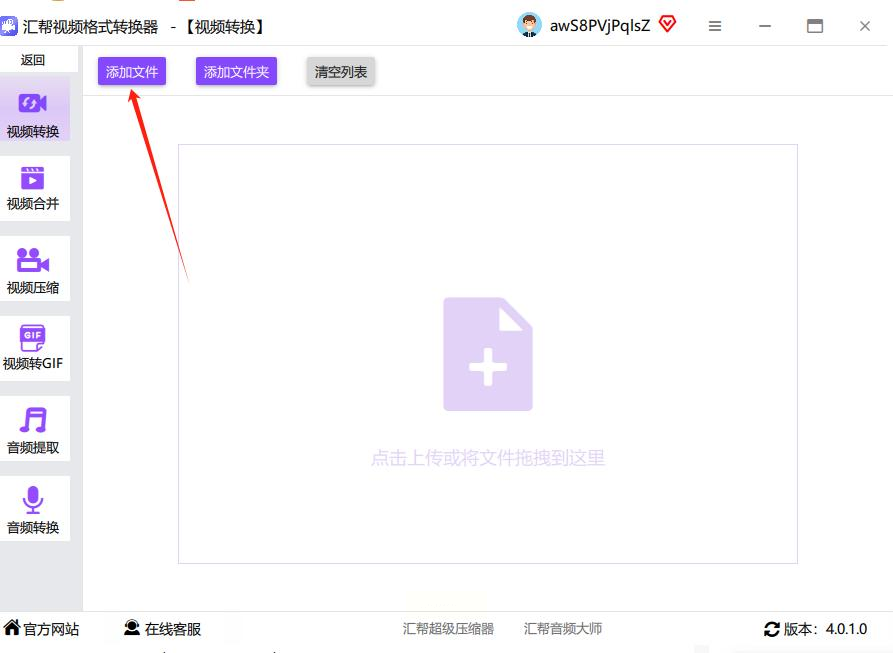Click the red VIP diamond badge
Viewport: 893px width, 653px height.
point(667,24)
